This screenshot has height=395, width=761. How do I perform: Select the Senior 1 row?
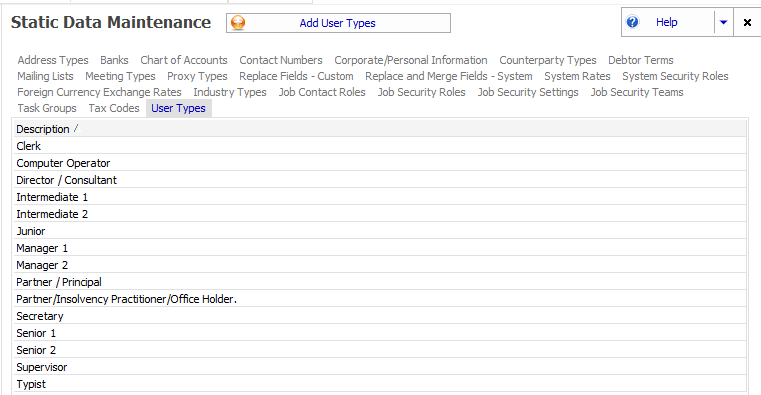point(380,333)
